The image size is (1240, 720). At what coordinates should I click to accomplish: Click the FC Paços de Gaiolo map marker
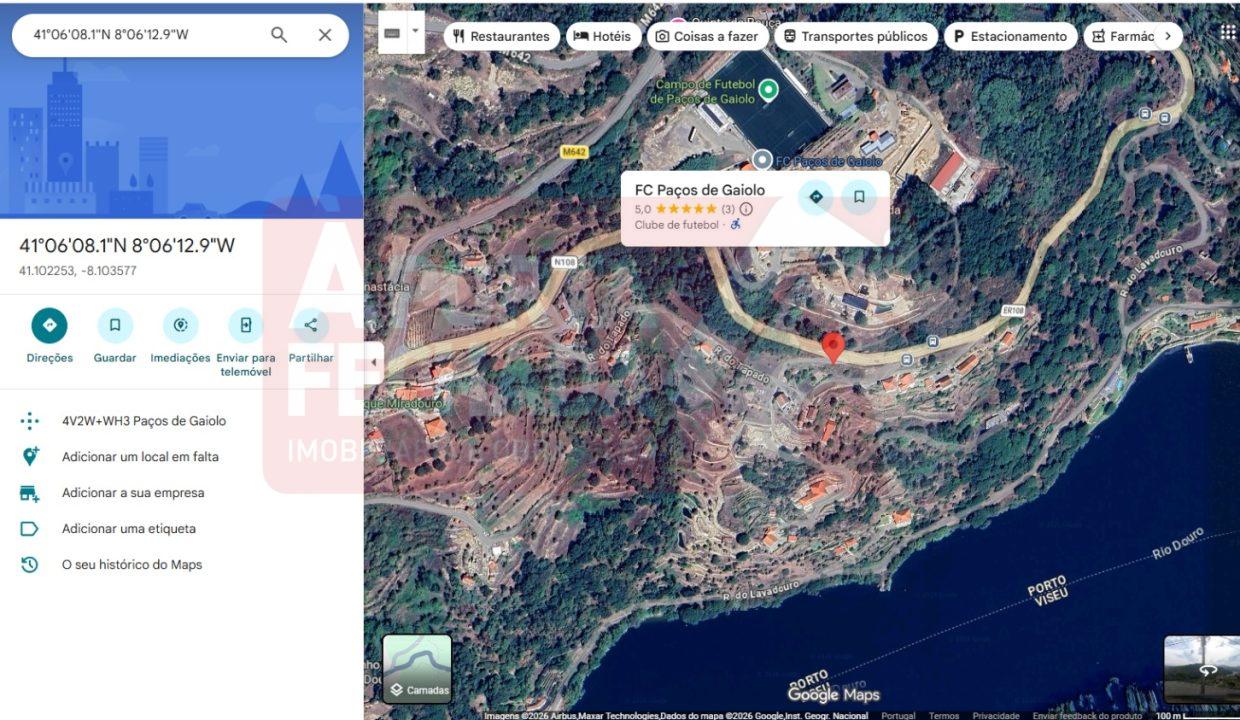pyautogui.click(x=762, y=159)
